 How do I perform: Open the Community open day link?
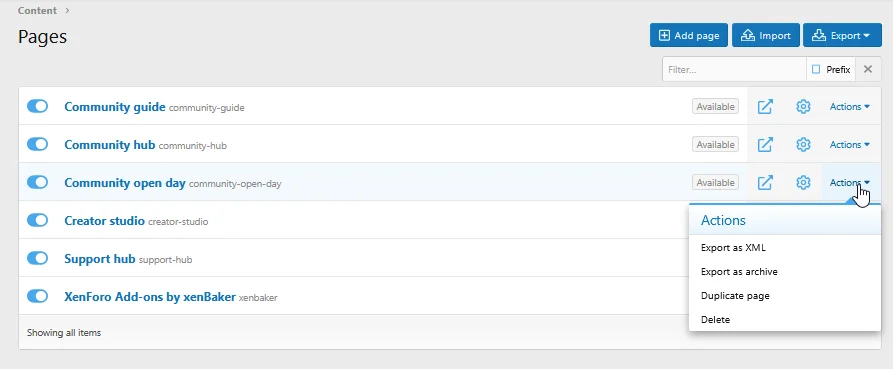125,183
